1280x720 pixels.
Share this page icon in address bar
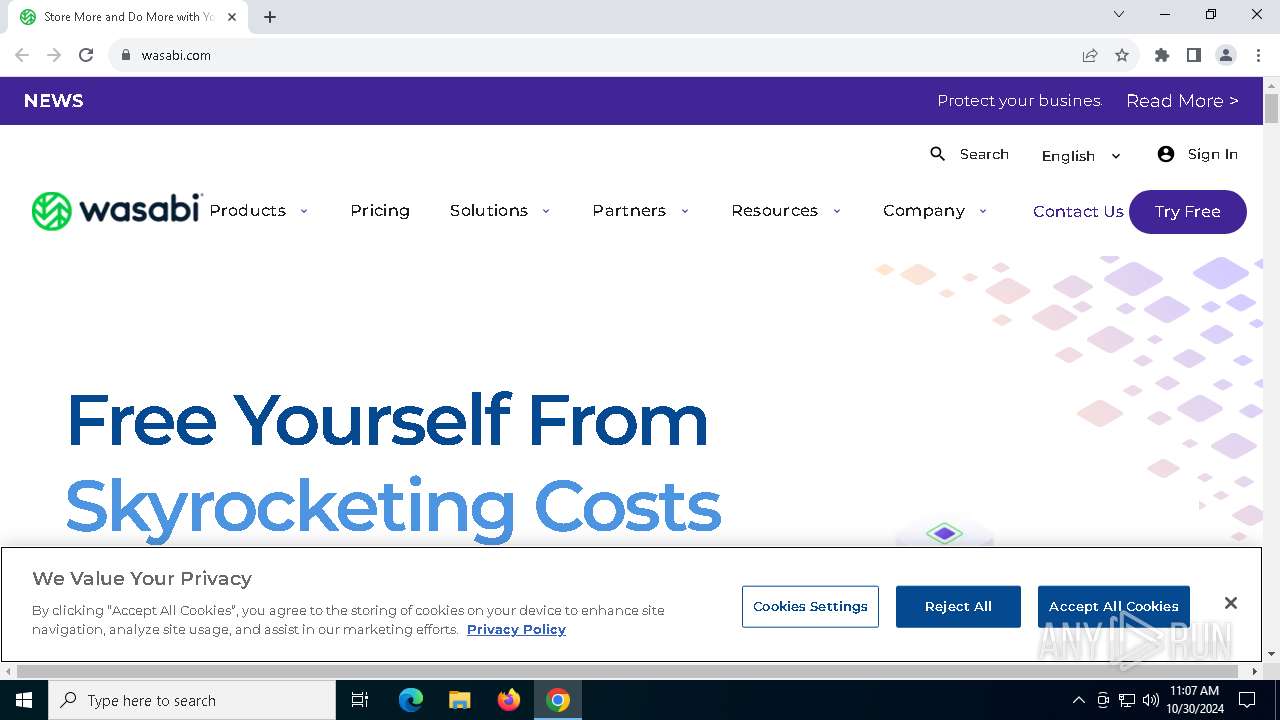(1090, 55)
